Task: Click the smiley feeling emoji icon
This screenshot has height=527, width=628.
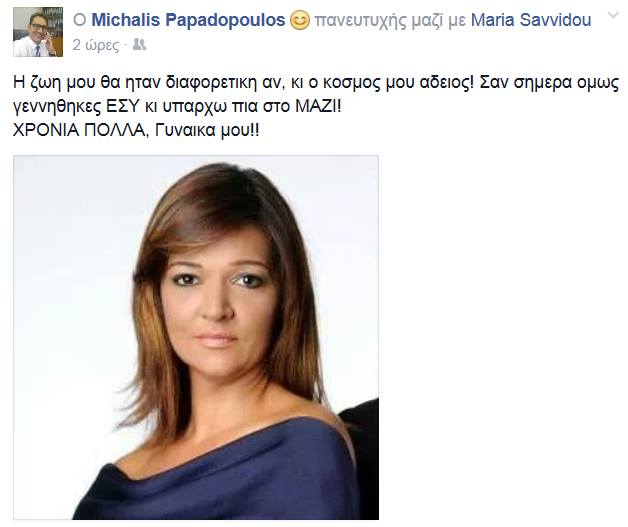Action: click(x=300, y=20)
